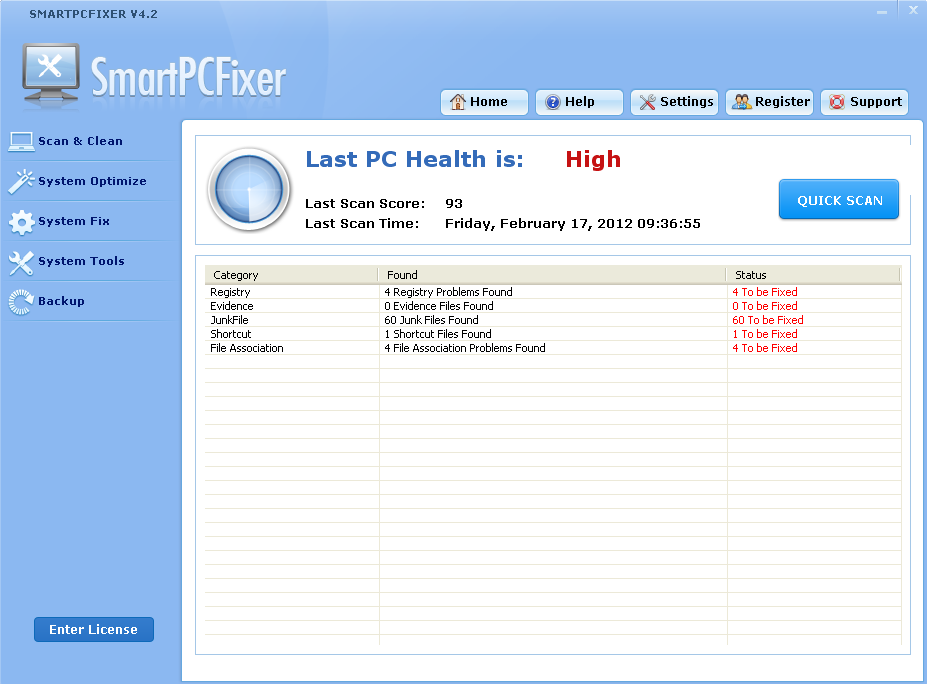The width and height of the screenshot is (927, 684).
Task: Open the Register dialog
Action: [x=770, y=102]
